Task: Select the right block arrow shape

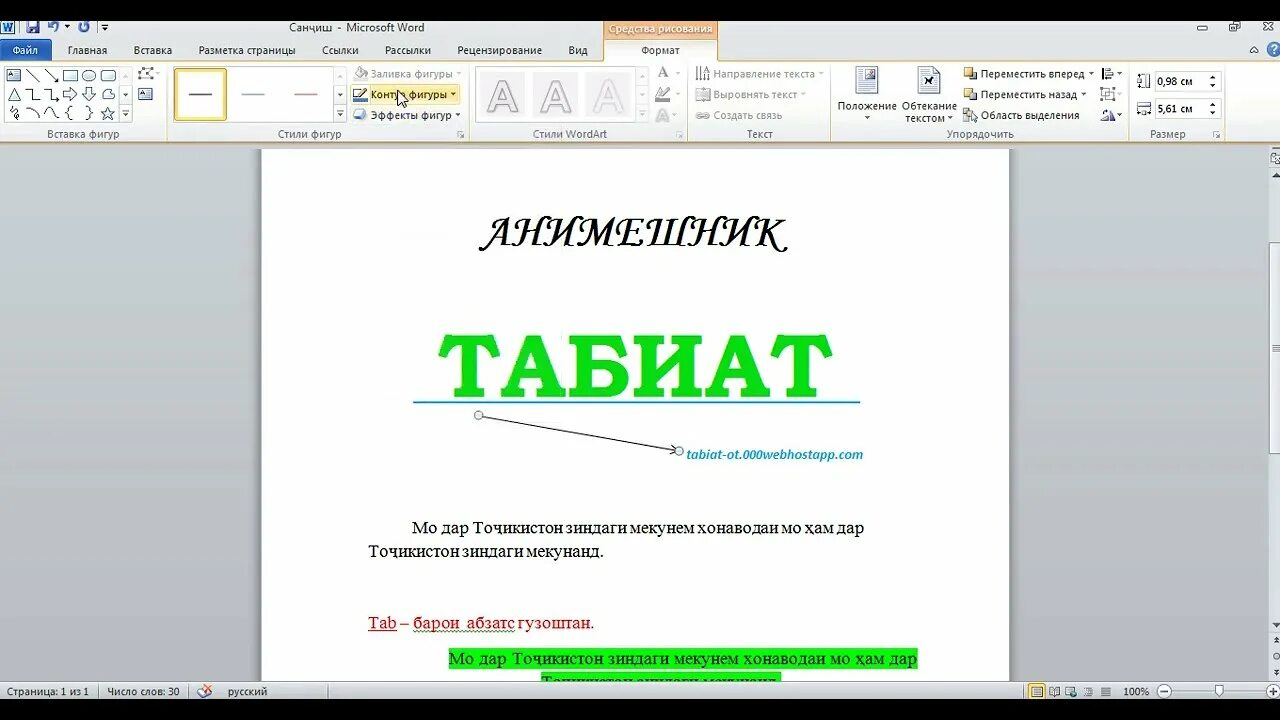Action: point(70,94)
